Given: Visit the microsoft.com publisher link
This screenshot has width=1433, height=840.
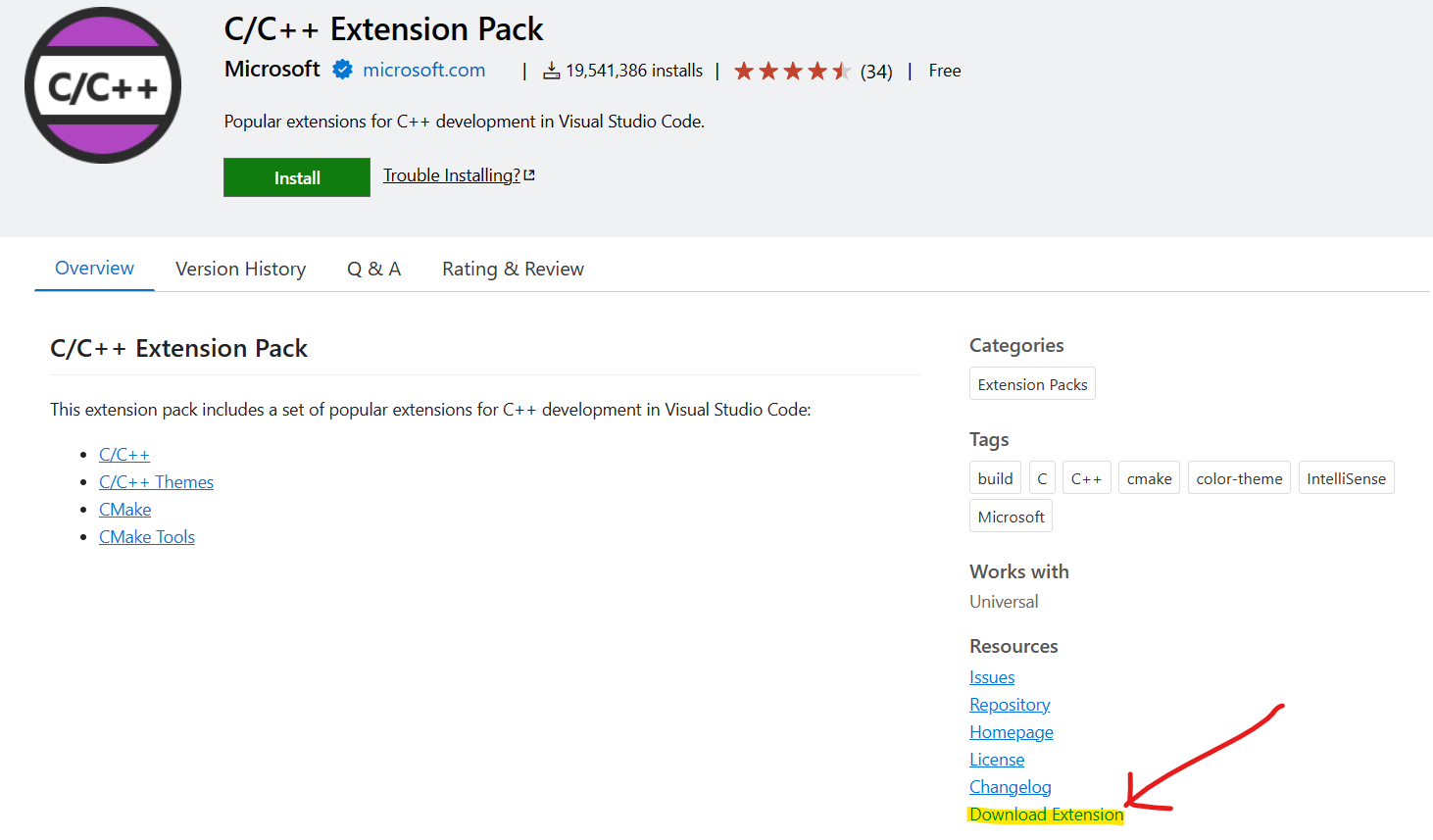Looking at the screenshot, I should [424, 70].
